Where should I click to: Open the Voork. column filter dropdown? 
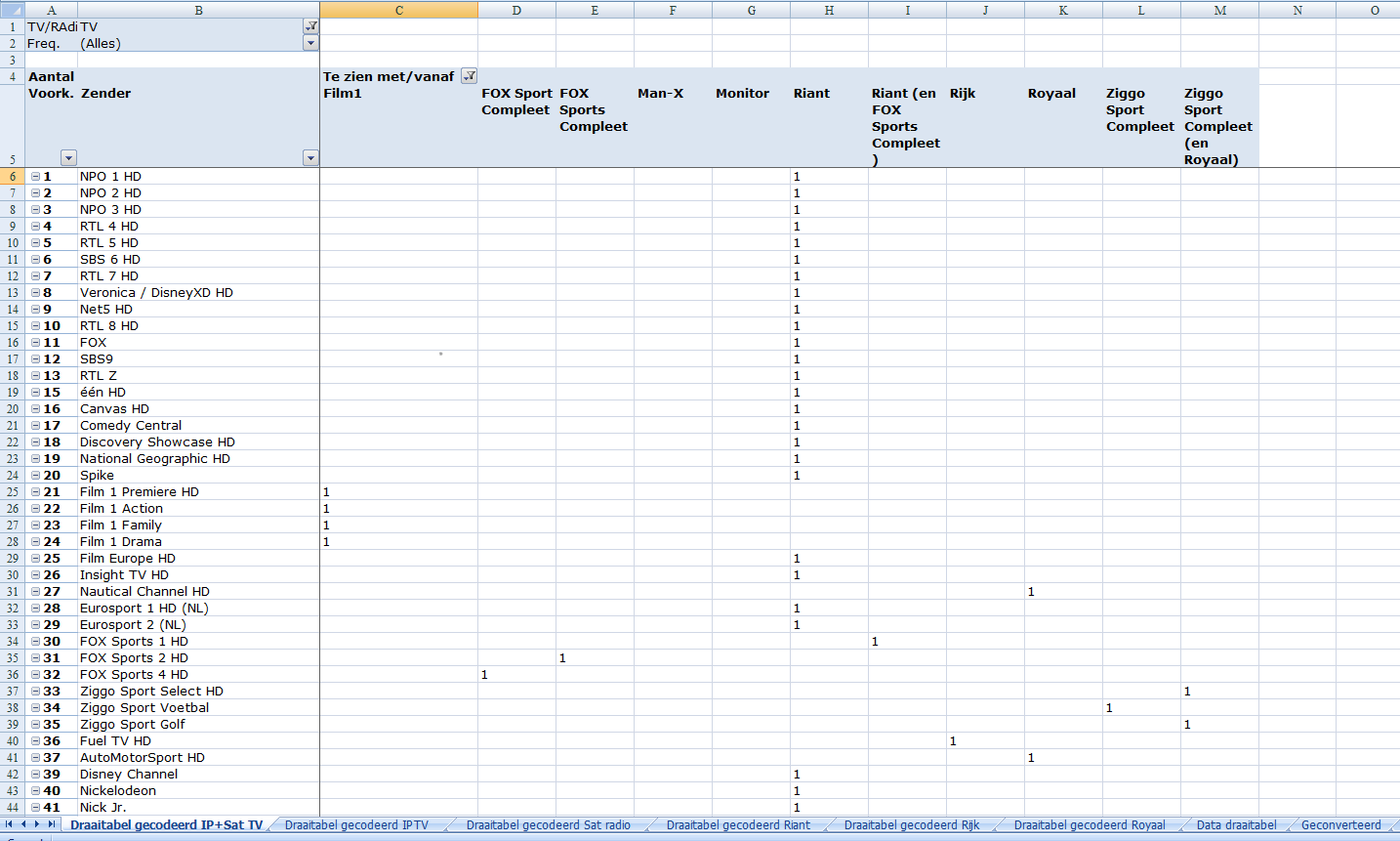click(x=68, y=158)
